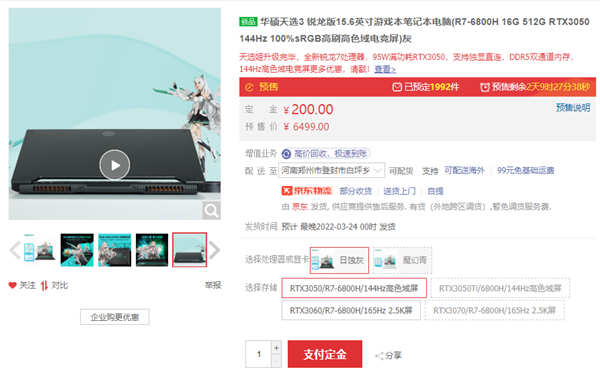Open the 查看> link in promo text

point(385,69)
